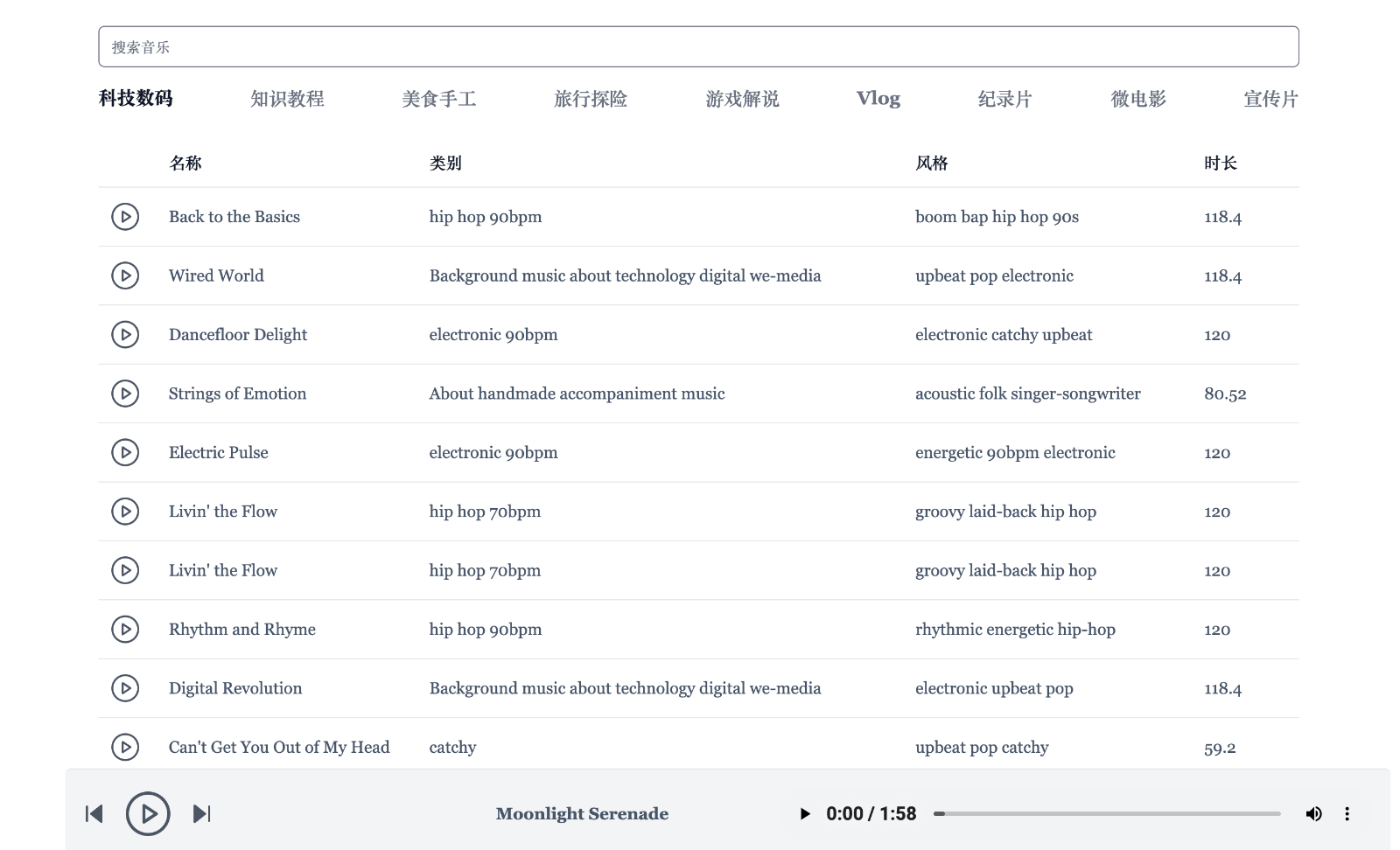The image size is (1400, 850).
Task: Mute the audio volume speaker icon
Action: (1313, 814)
